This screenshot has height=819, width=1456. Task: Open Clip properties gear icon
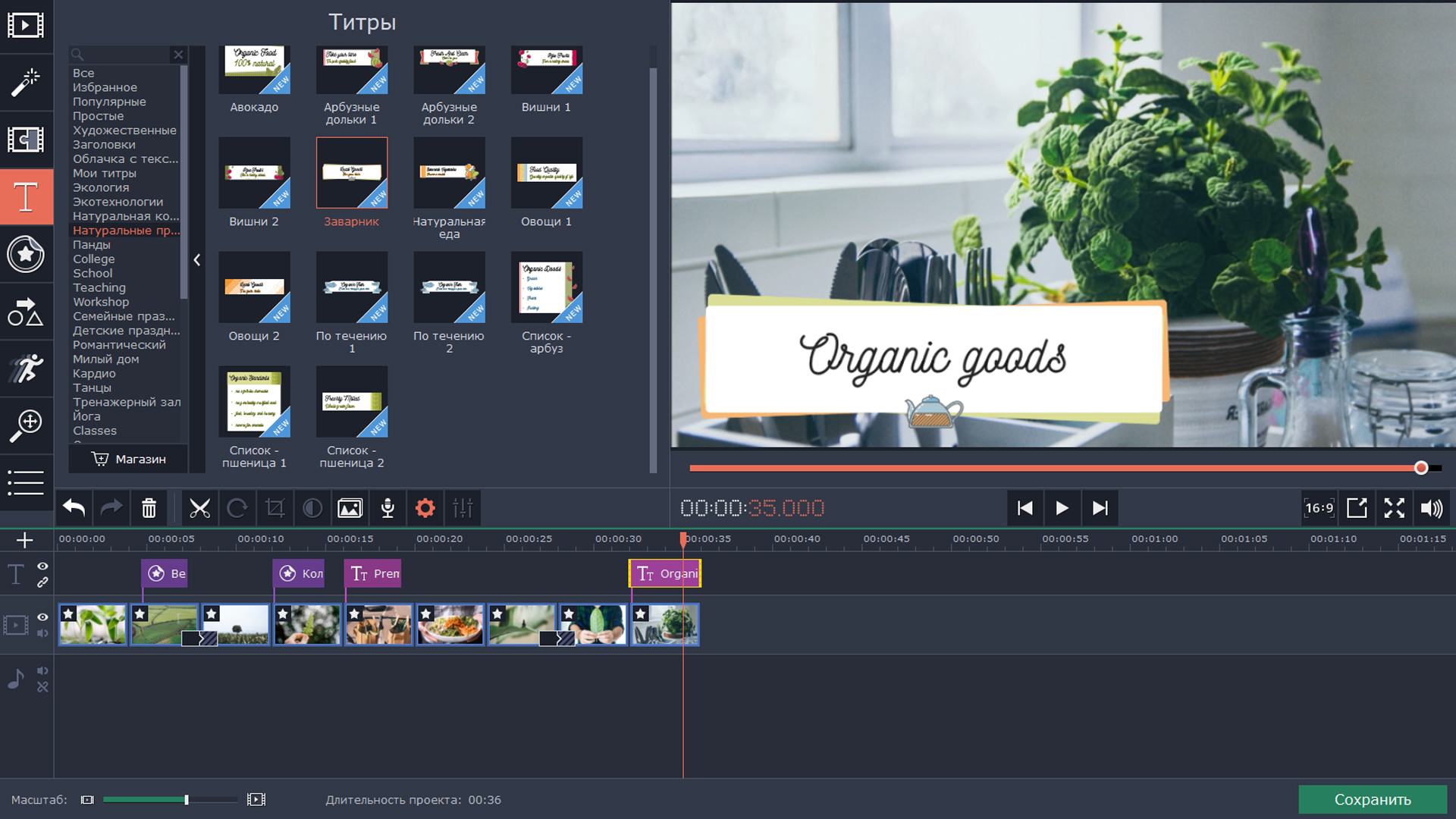[x=425, y=508]
